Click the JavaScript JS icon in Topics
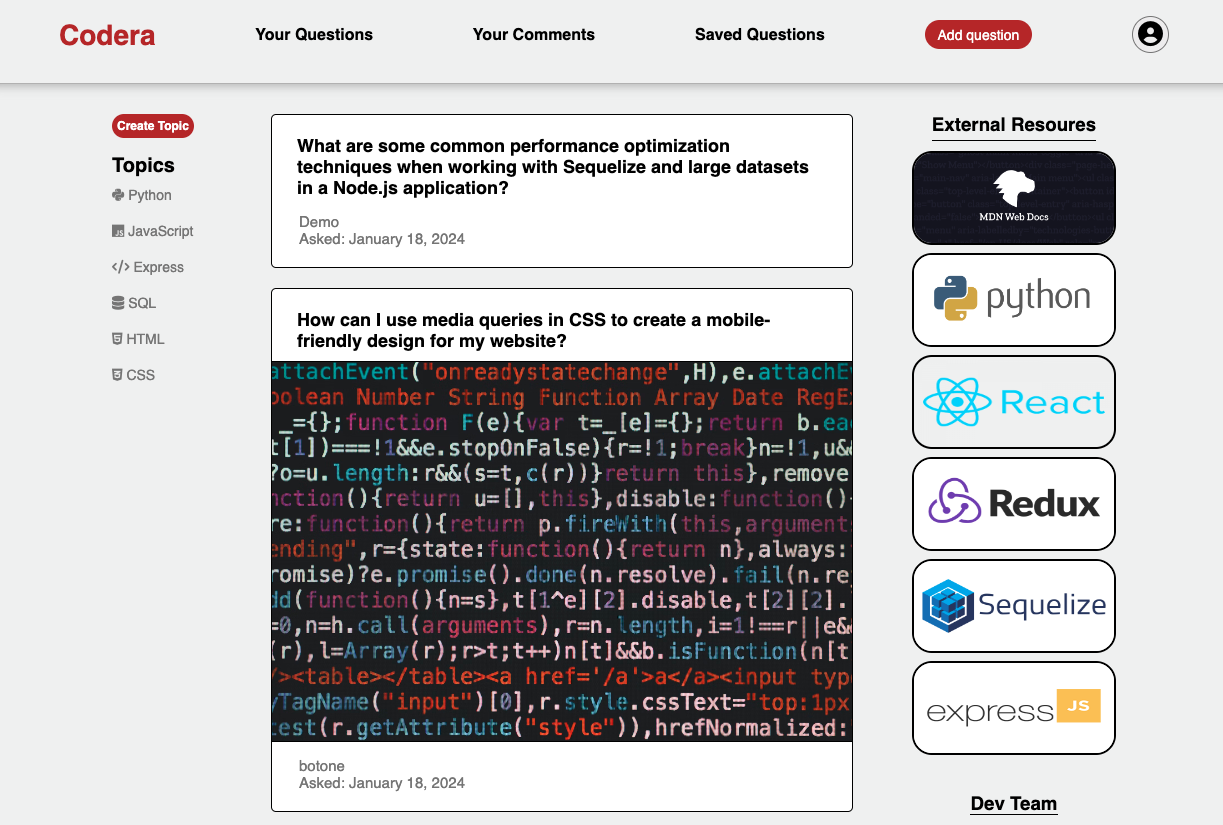The image size is (1223, 825). click(x=118, y=232)
